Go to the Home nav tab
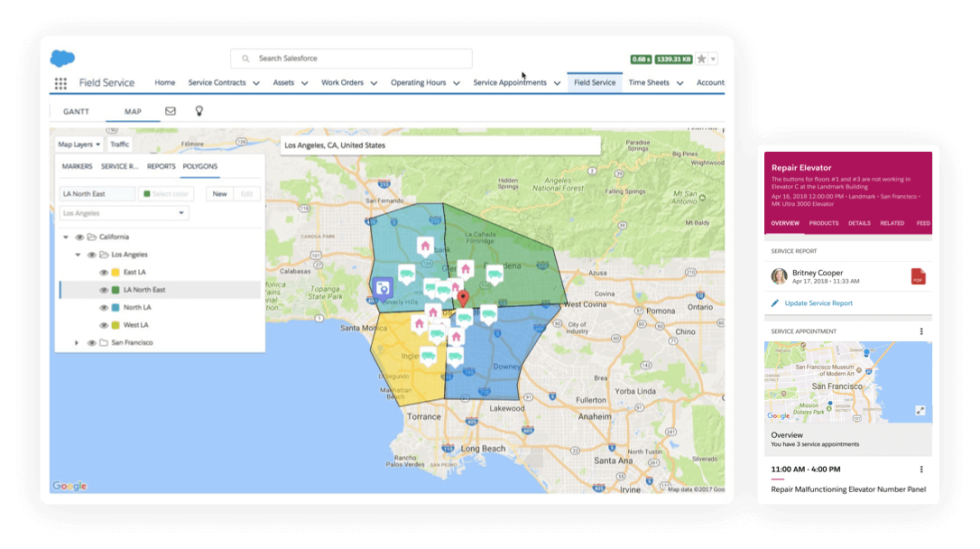Viewport: 980px width, 549px height. click(165, 83)
